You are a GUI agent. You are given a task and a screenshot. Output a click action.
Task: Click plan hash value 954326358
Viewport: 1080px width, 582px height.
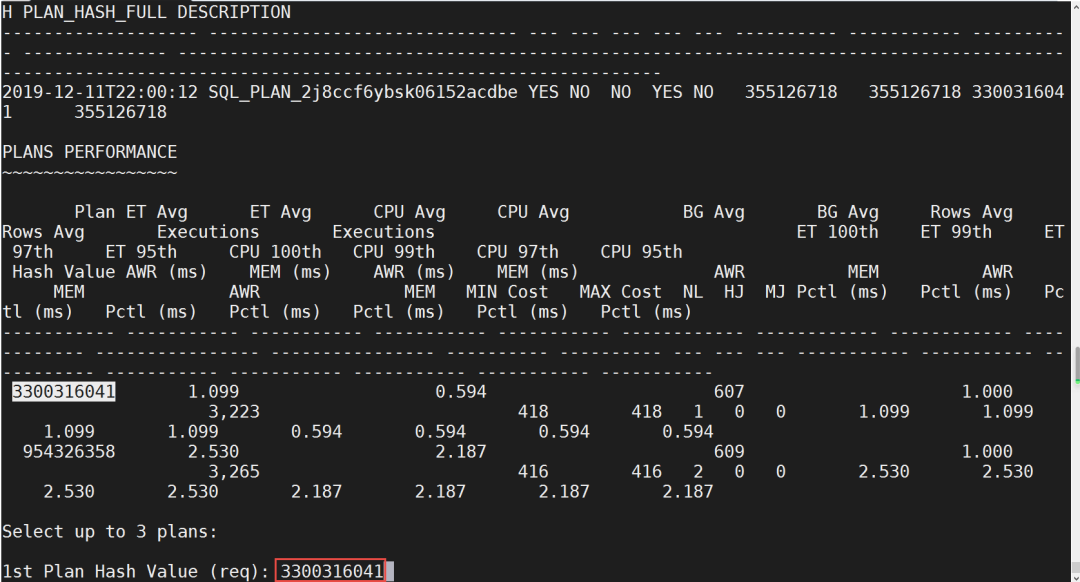click(x=69, y=451)
